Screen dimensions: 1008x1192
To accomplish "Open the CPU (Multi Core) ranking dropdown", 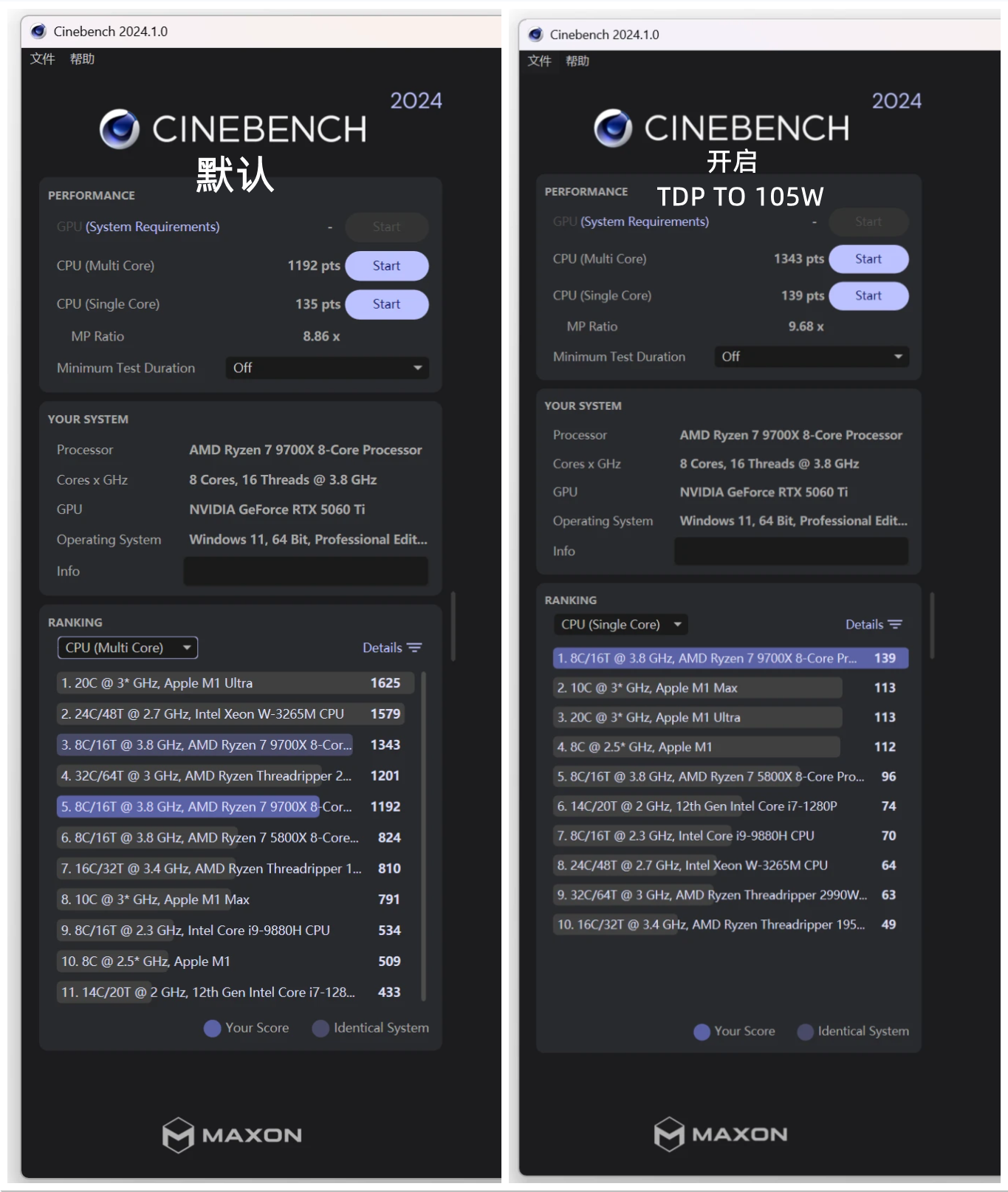I will pos(128,648).
